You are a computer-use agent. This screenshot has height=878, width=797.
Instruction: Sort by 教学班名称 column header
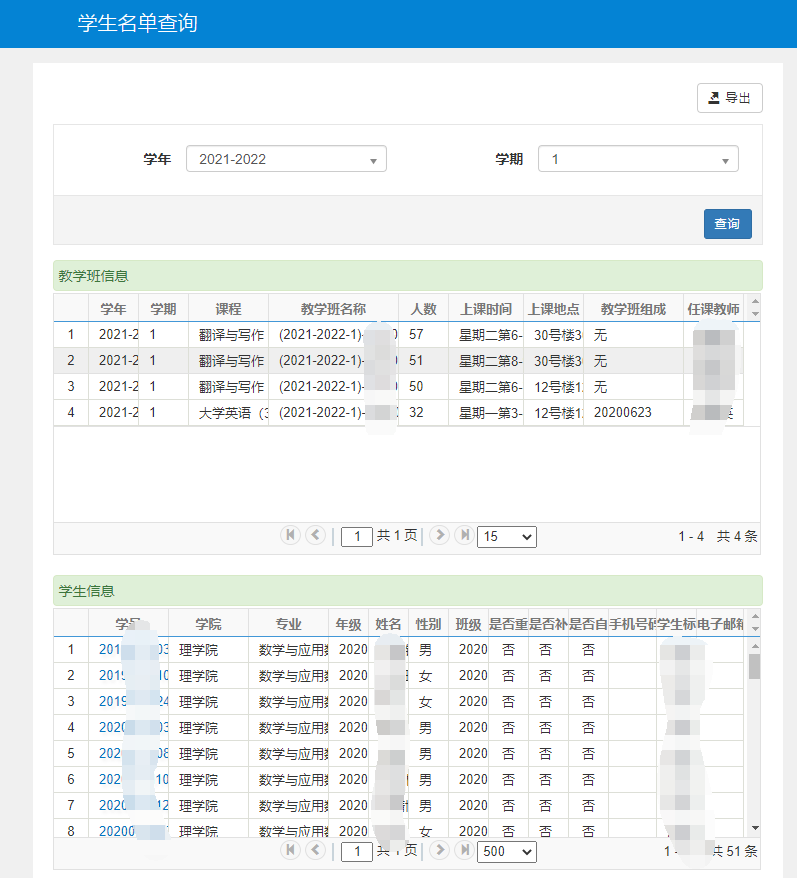point(333,309)
